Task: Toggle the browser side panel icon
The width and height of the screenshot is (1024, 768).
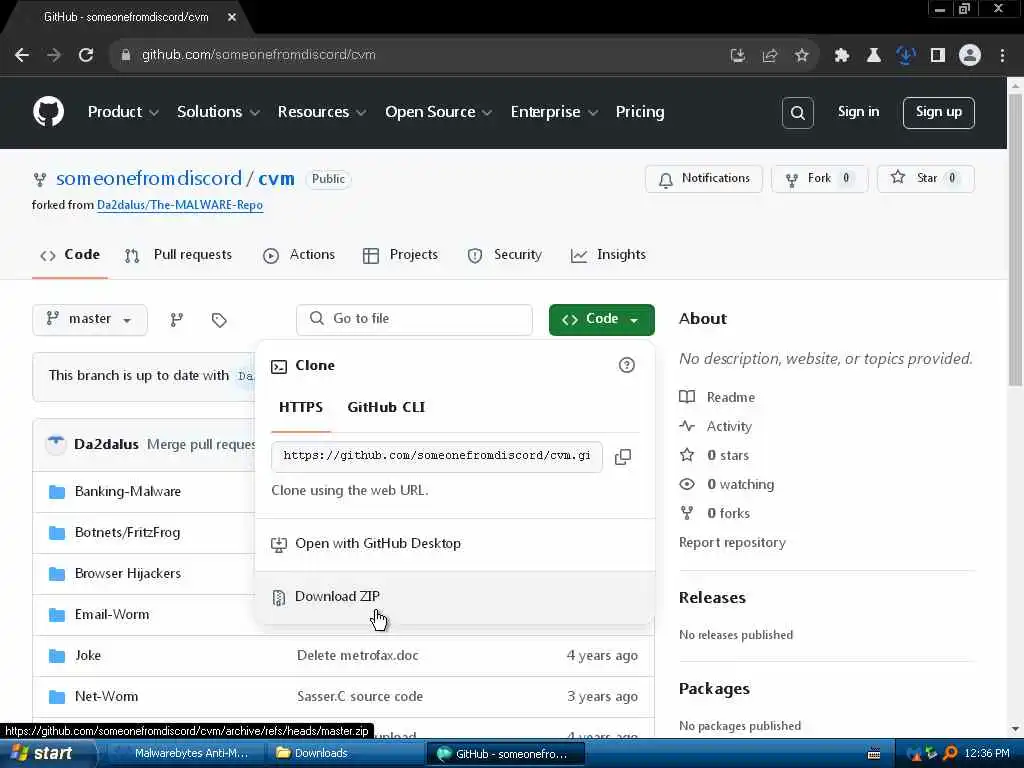Action: coord(938,56)
